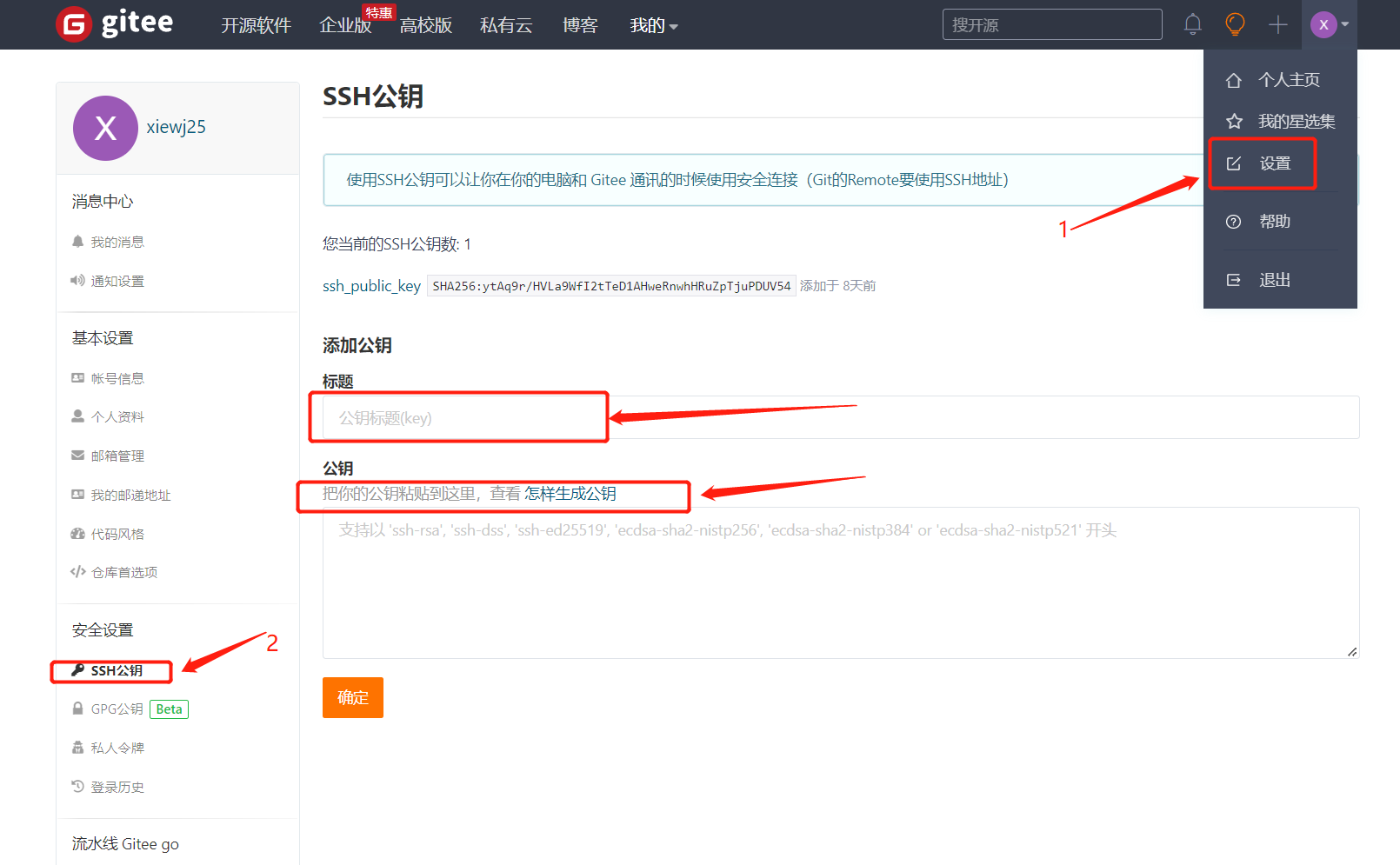Go to GPG公钥 in security settings
This screenshot has height=865, width=1400.
(x=117, y=709)
